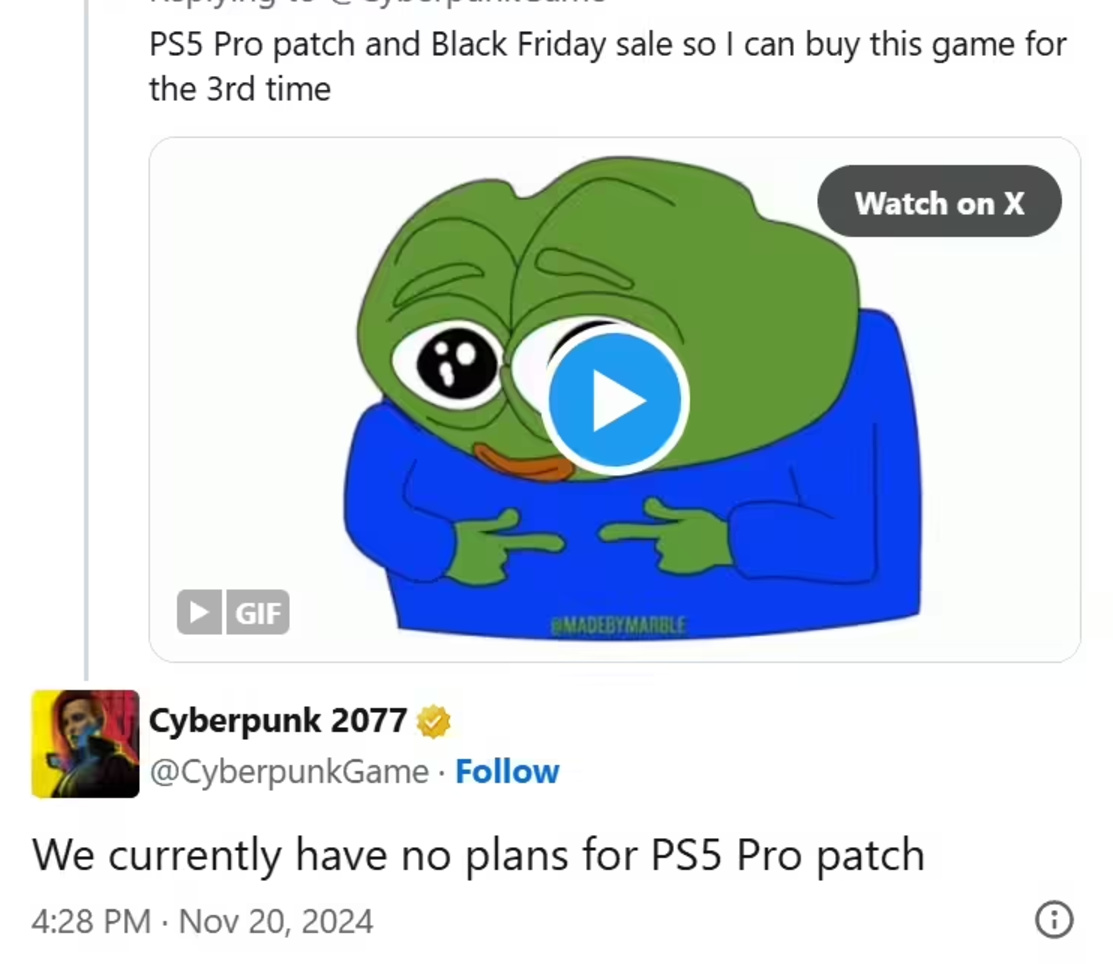The height and width of the screenshot is (964, 1113).
Task: Click the blue circular play button
Action: [x=615, y=400]
